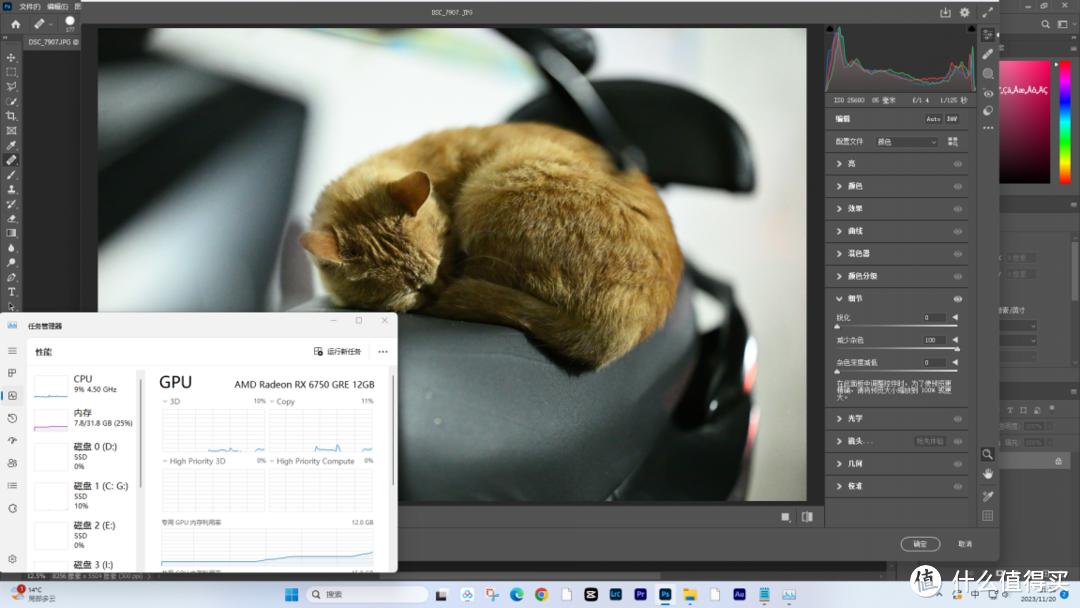Select the Move tool in Photoshop toolbar
This screenshot has height=608, width=1080.
tap(11, 57)
